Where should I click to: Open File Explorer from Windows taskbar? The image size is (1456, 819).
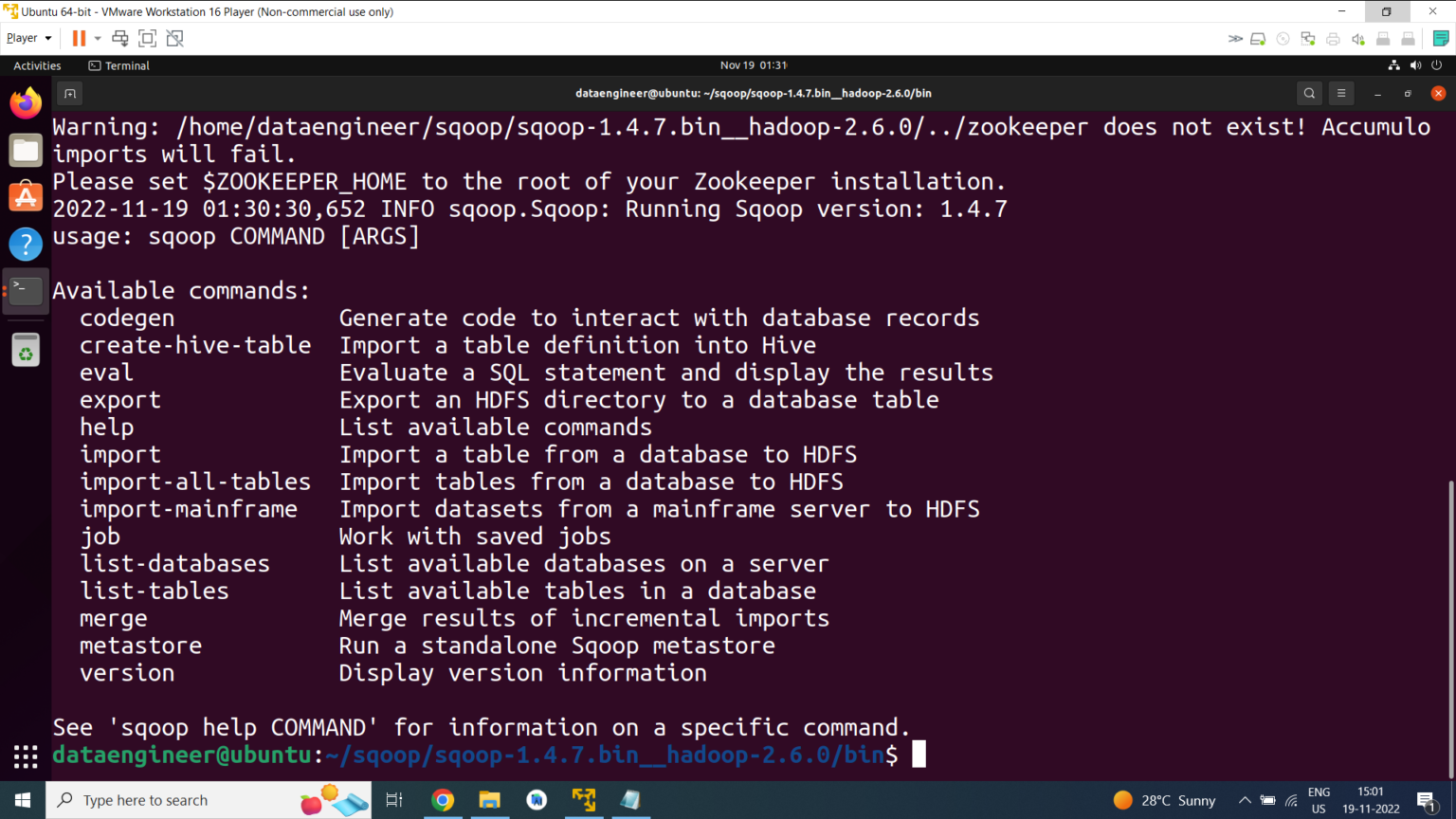(489, 800)
